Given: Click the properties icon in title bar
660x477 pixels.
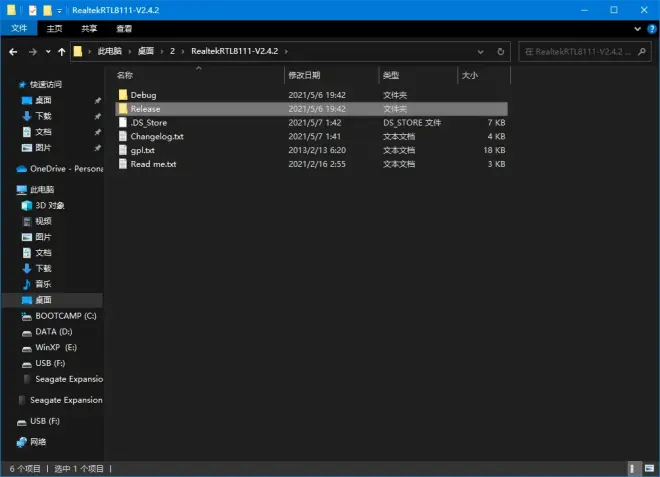Looking at the screenshot, I should click(x=32, y=10).
